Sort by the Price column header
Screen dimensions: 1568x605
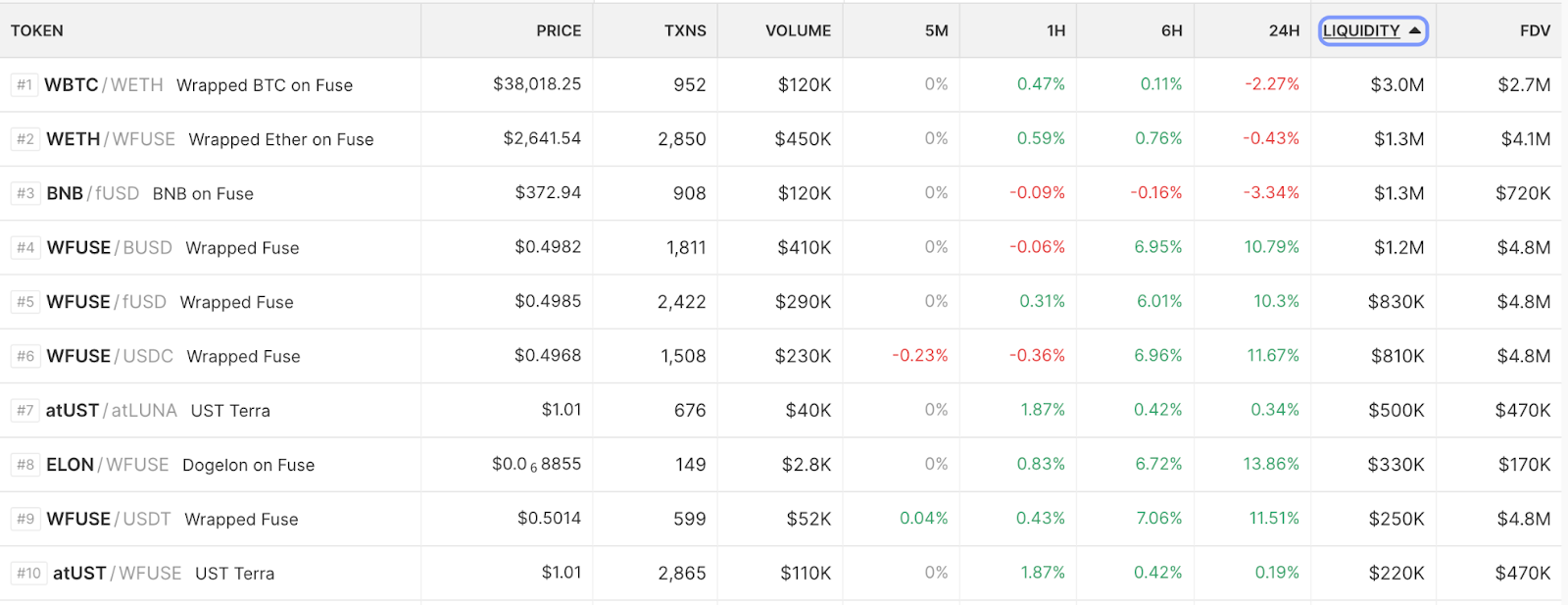click(559, 30)
